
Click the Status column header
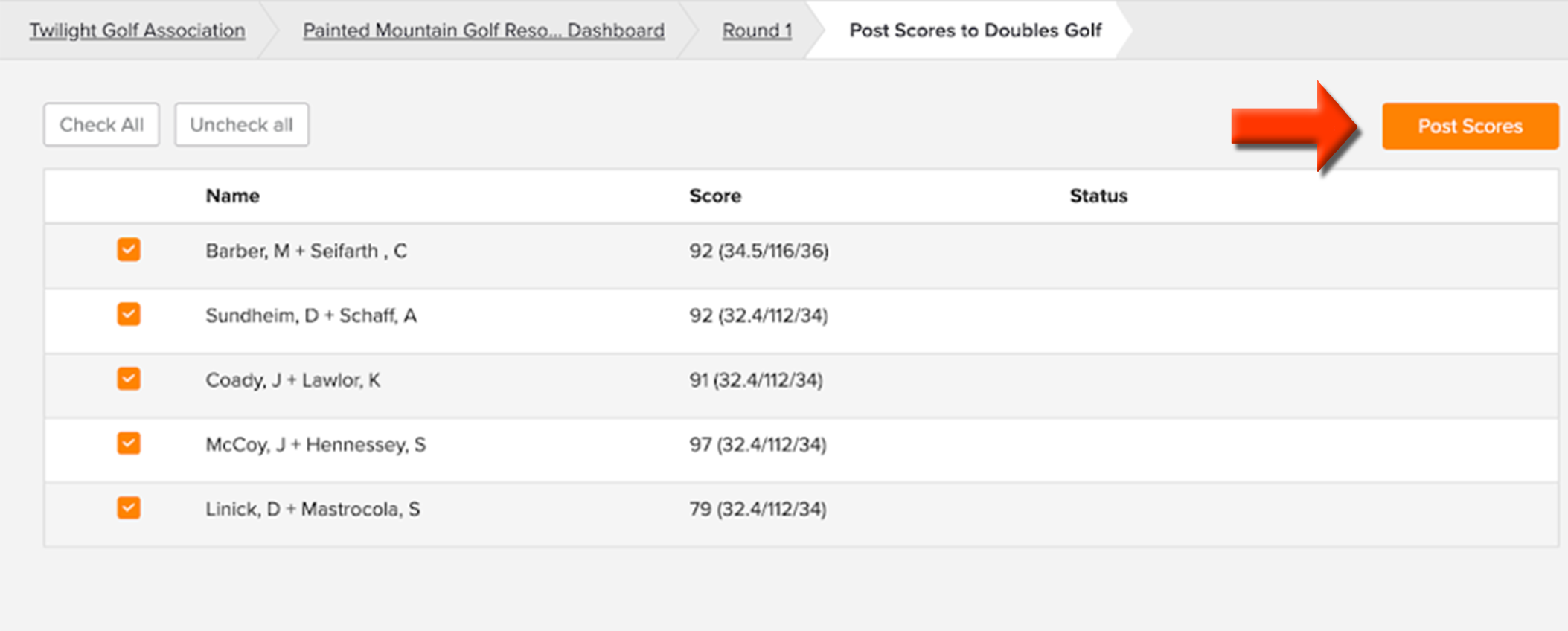(1098, 196)
